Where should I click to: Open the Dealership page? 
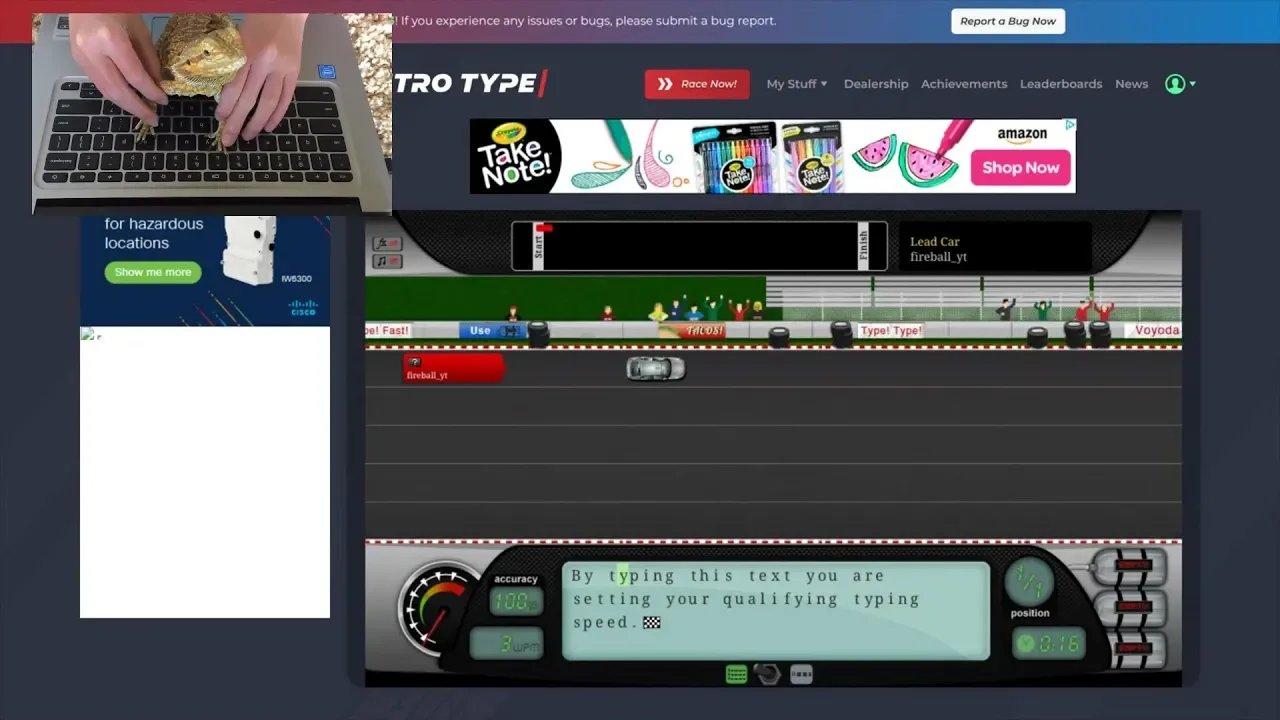(x=876, y=84)
